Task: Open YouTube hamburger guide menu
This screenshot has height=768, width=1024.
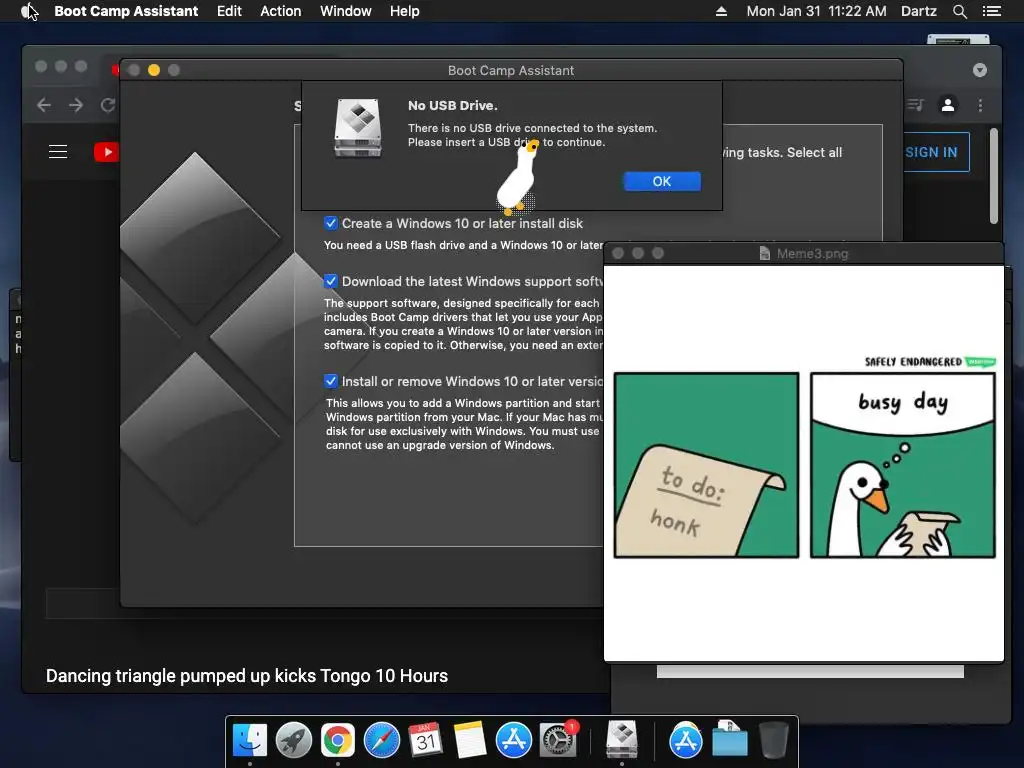Action: (x=58, y=152)
